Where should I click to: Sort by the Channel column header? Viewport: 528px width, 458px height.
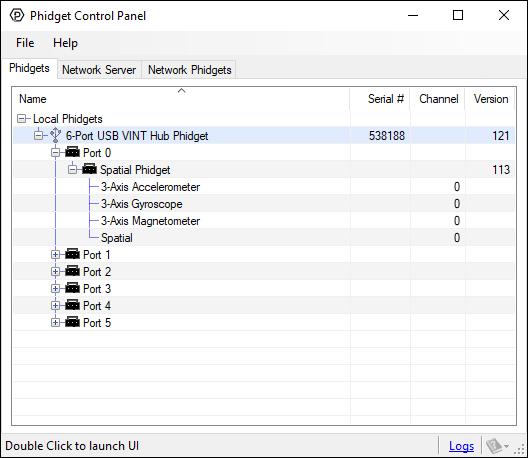(438, 99)
